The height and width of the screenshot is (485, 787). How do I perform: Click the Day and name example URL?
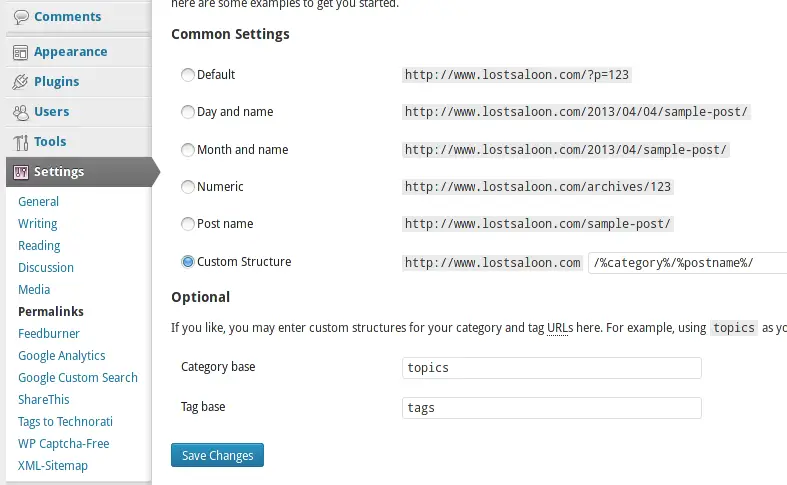click(576, 111)
